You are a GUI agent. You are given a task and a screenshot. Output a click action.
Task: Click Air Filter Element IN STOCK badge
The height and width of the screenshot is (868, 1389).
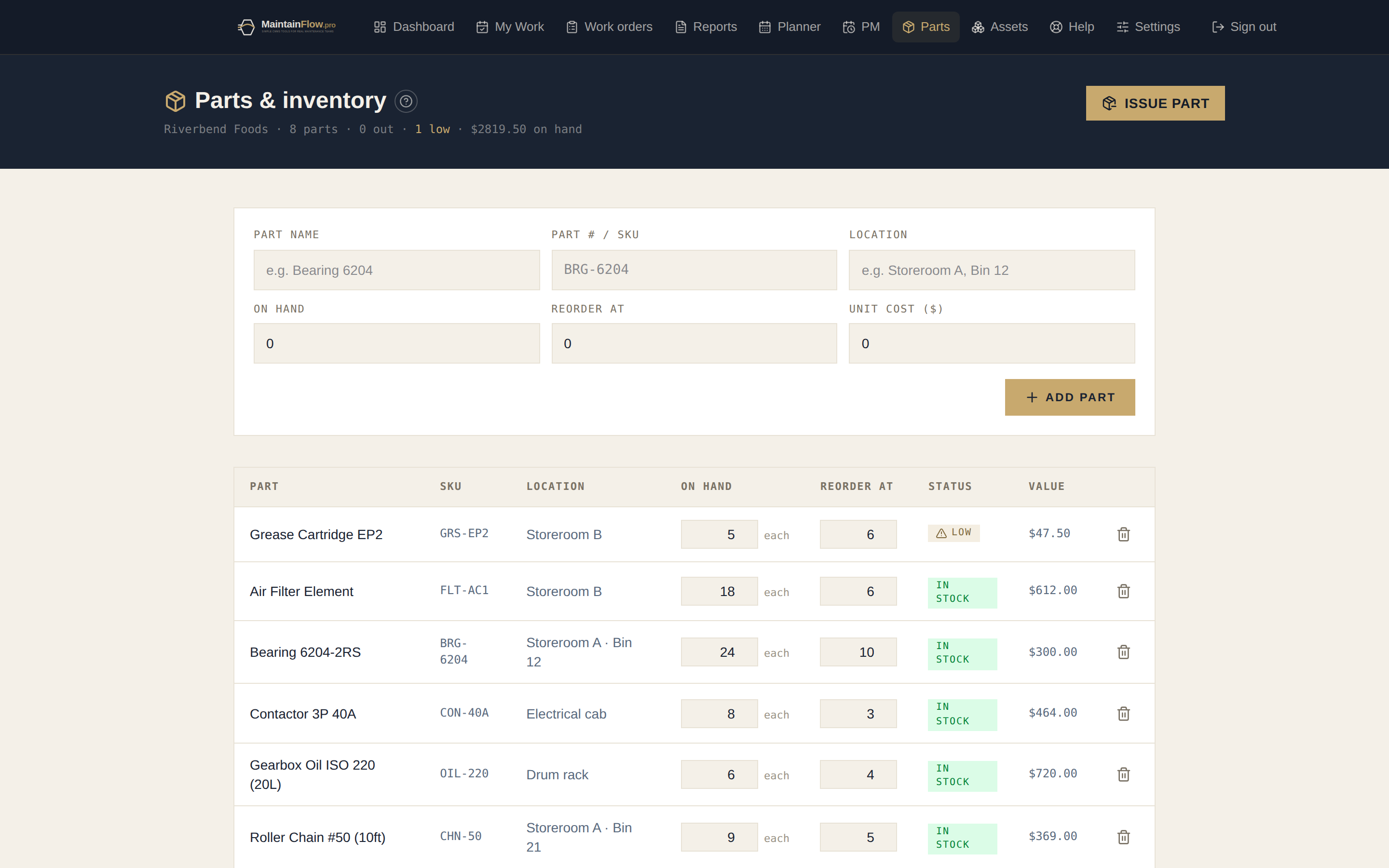[962, 593]
